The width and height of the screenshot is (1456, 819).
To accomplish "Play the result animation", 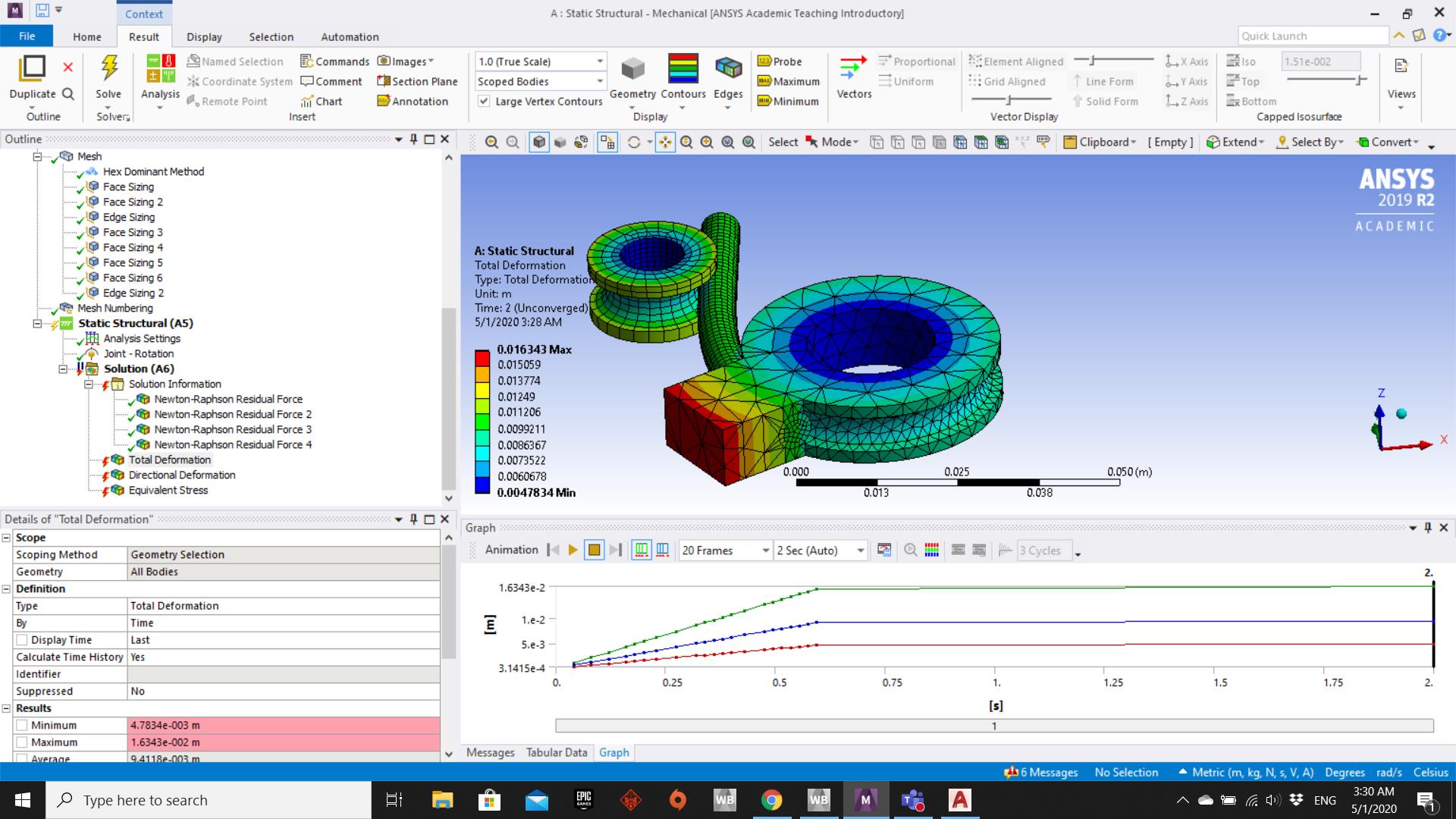I will tap(573, 550).
